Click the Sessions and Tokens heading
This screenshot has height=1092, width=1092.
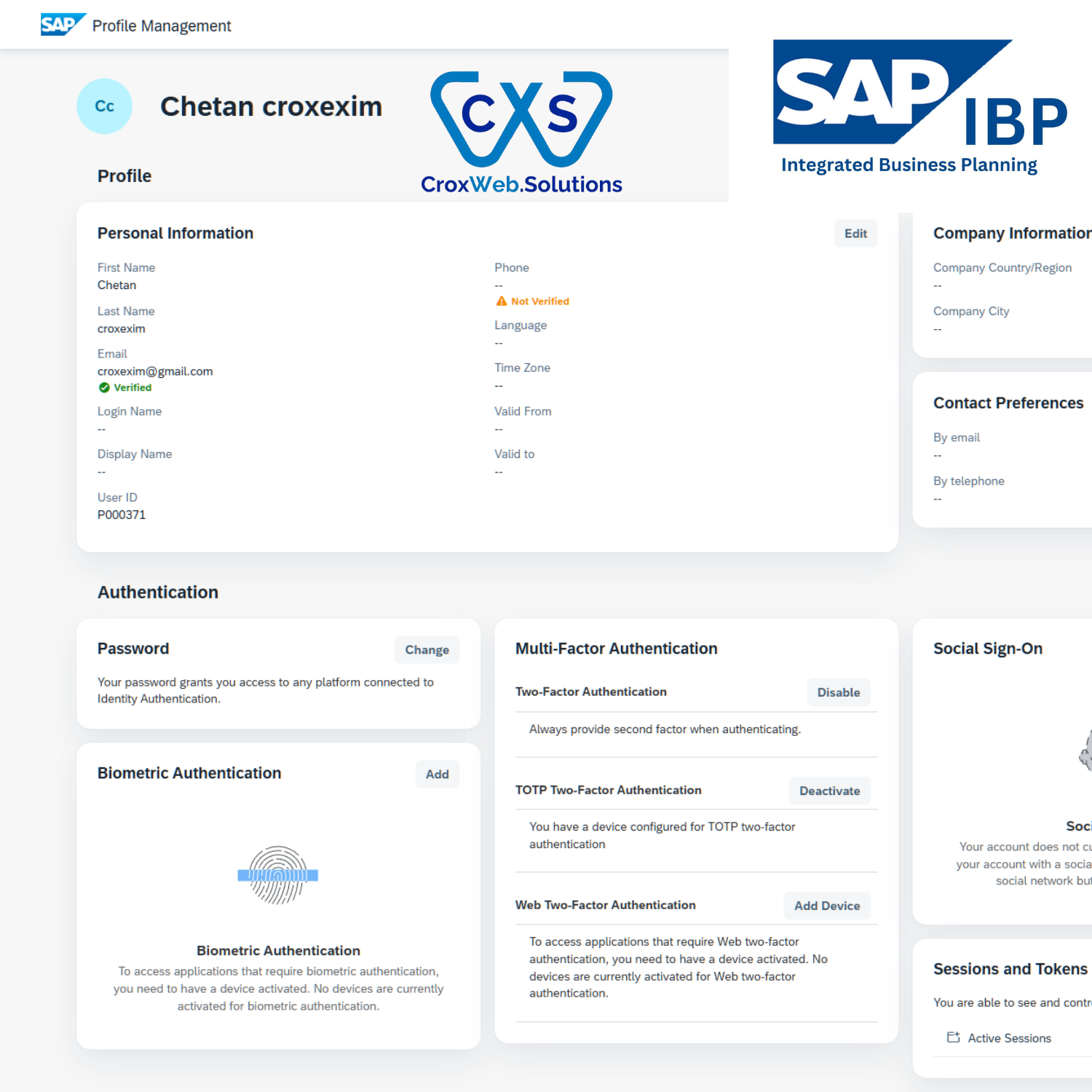pyautogui.click(x=1010, y=969)
